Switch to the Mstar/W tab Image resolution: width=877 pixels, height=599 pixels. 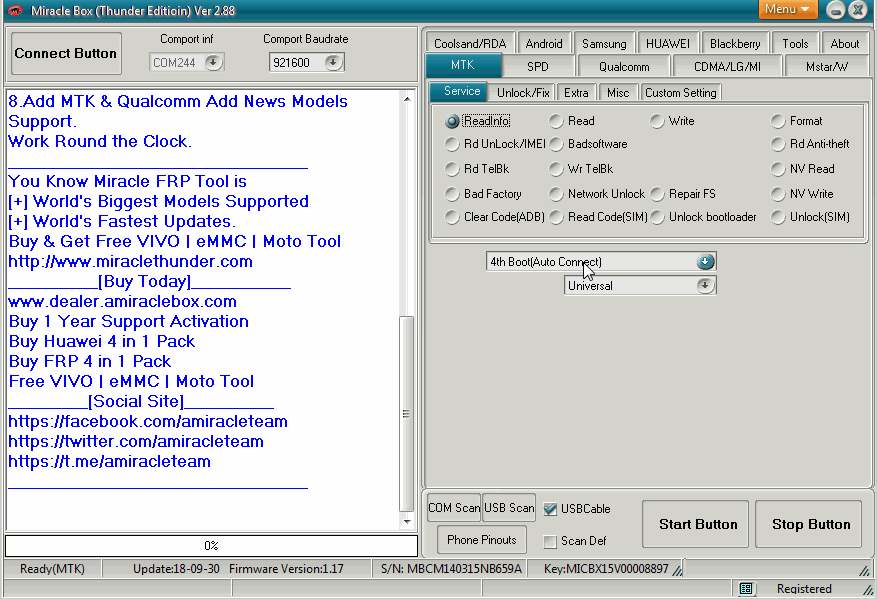pyautogui.click(x=827, y=67)
